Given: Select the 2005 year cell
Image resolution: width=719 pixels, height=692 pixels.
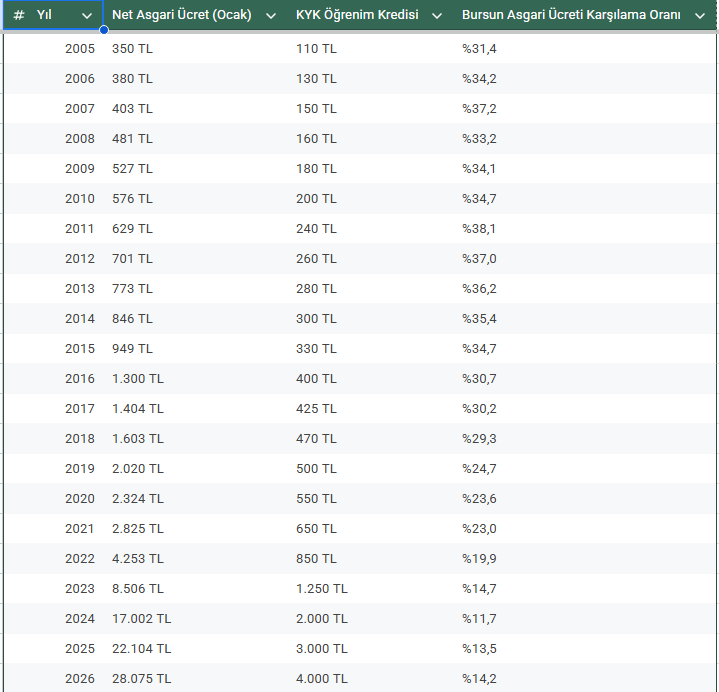Looking at the screenshot, I should pos(80,49).
